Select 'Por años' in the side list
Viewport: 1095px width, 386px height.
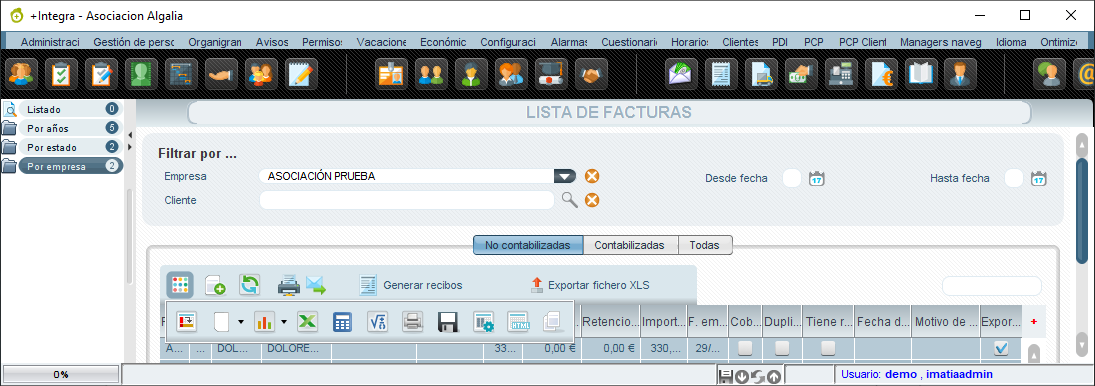[x=70, y=128]
